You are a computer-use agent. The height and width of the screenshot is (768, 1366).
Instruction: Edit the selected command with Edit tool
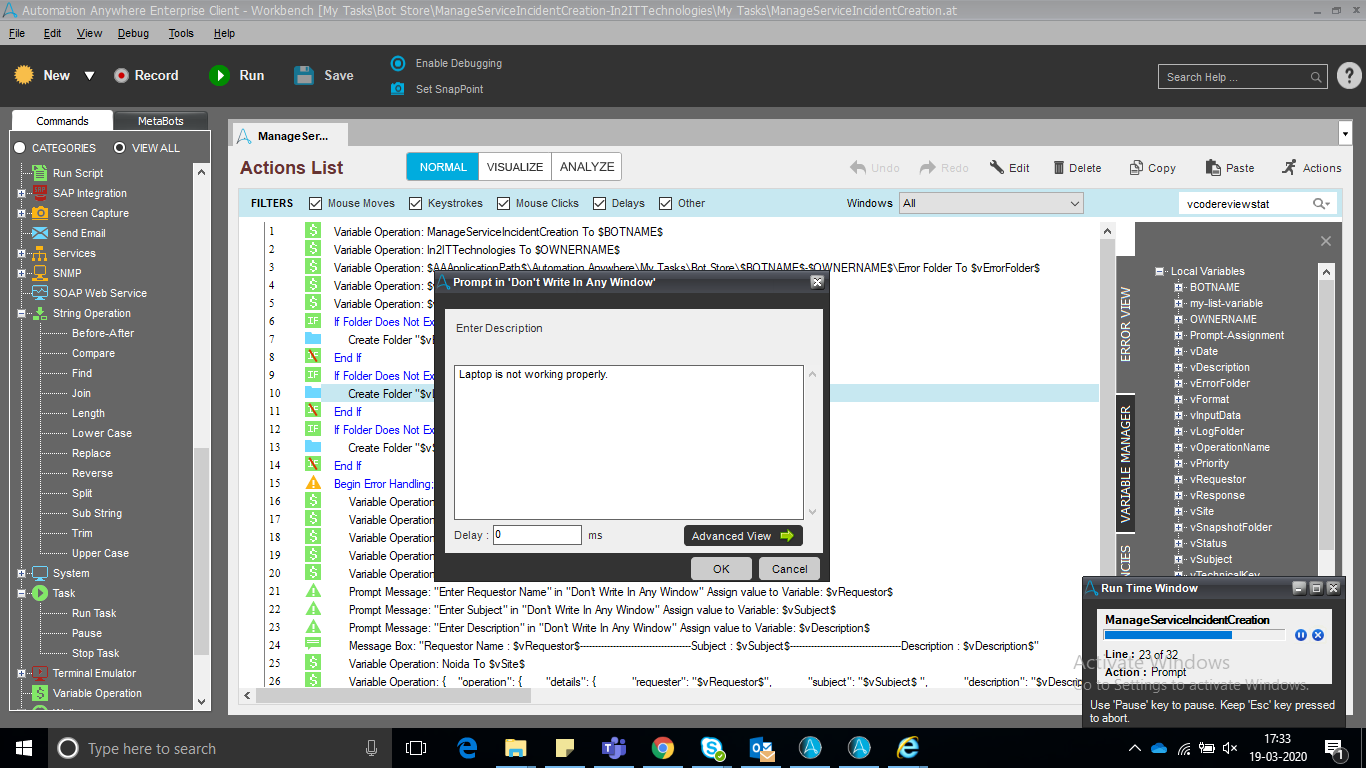[x=1010, y=168]
